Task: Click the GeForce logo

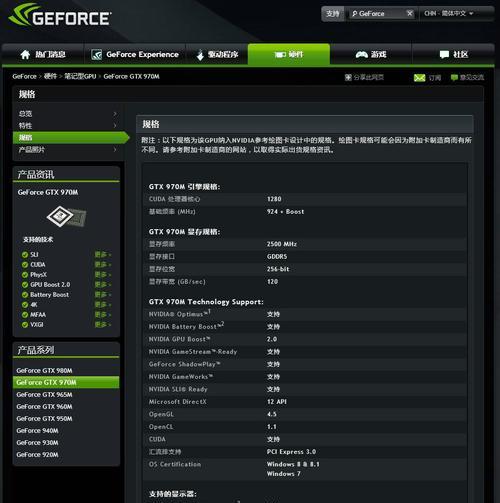Action: [60, 15]
